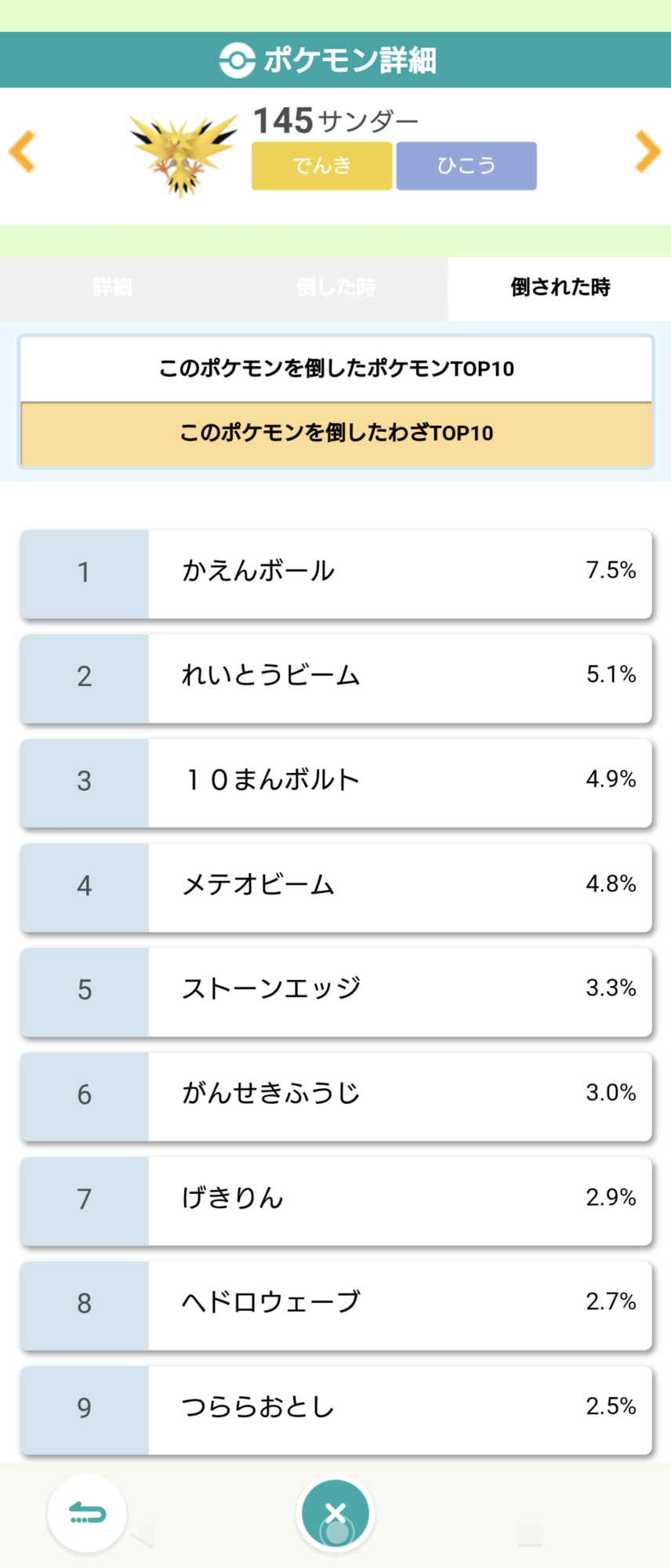
Task: Tap the orange next Pokémon arrow
Action: (x=647, y=151)
